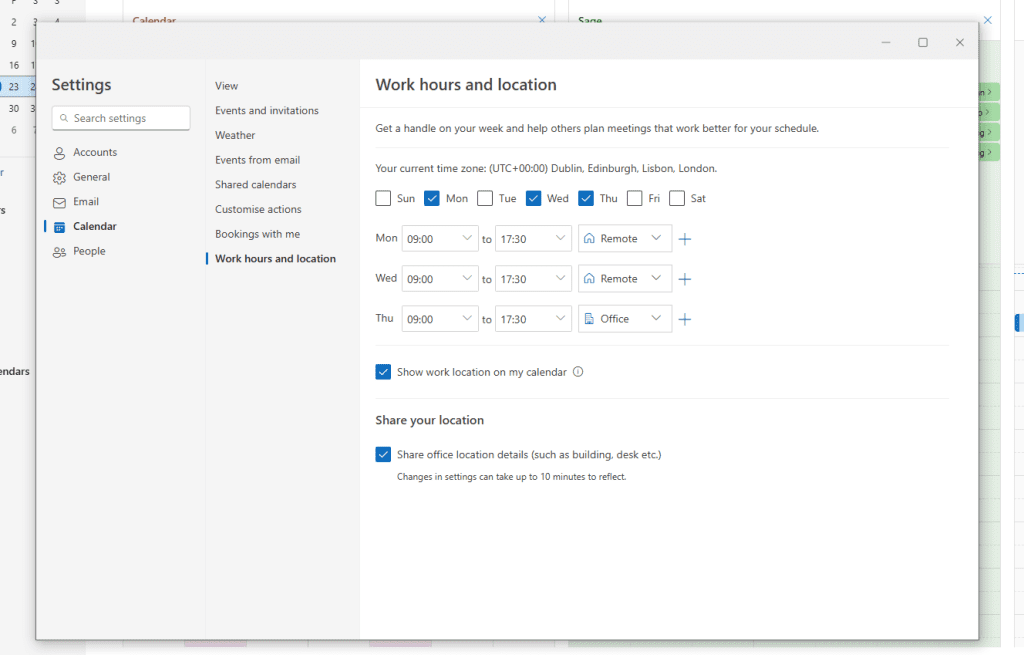Tick the Fri workday checkbox
1024x655 pixels.
click(635, 198)
